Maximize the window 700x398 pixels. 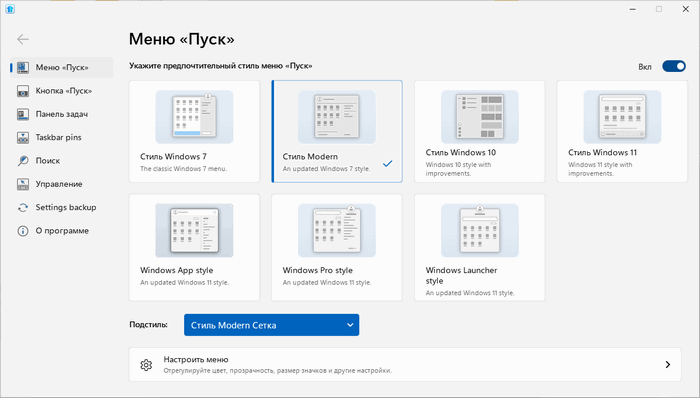pos(659,9)
